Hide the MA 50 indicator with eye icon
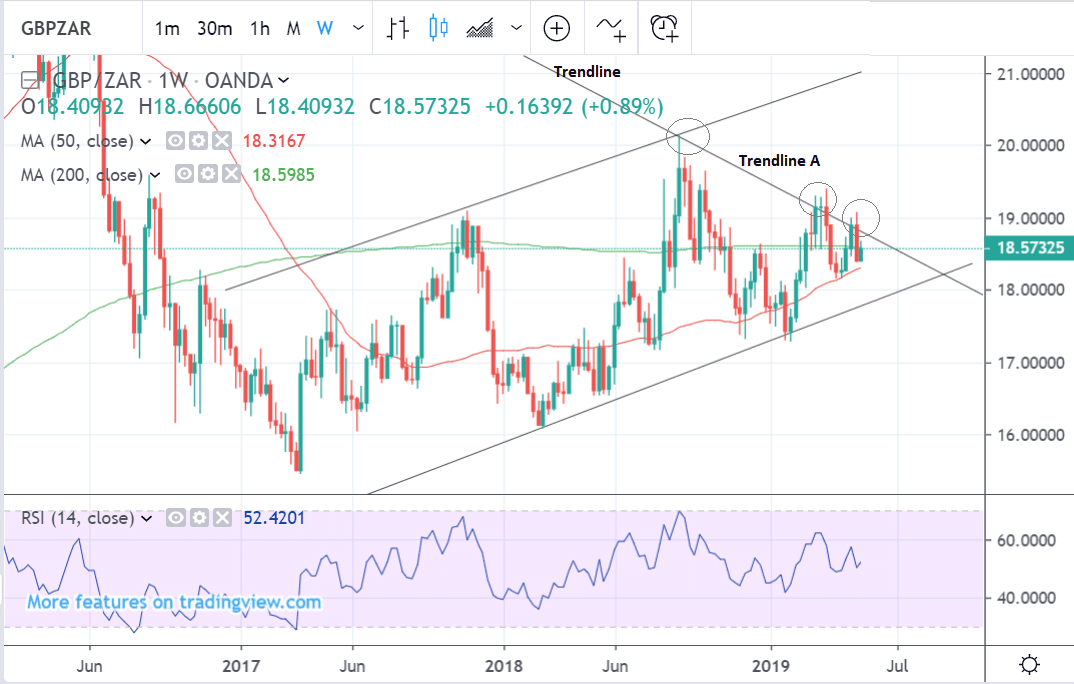Screen dimensions: 1074x684 [x=175, y=141]
